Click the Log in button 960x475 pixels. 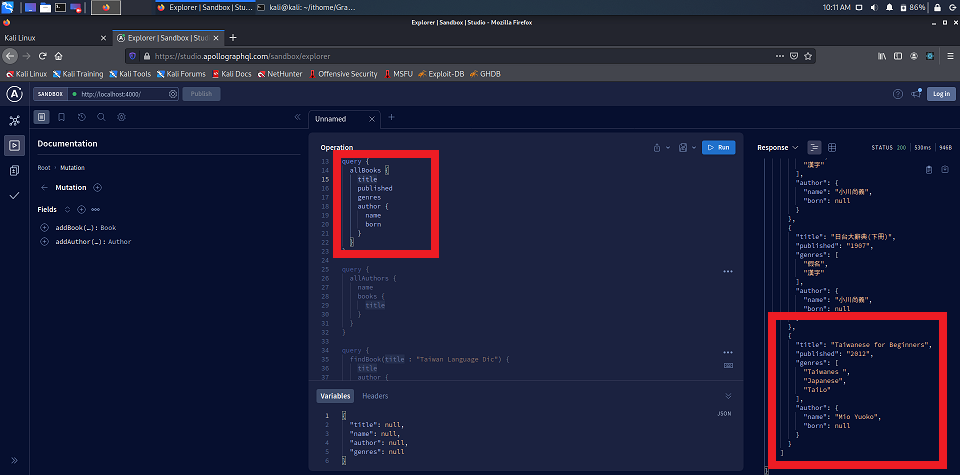point(942,94)
